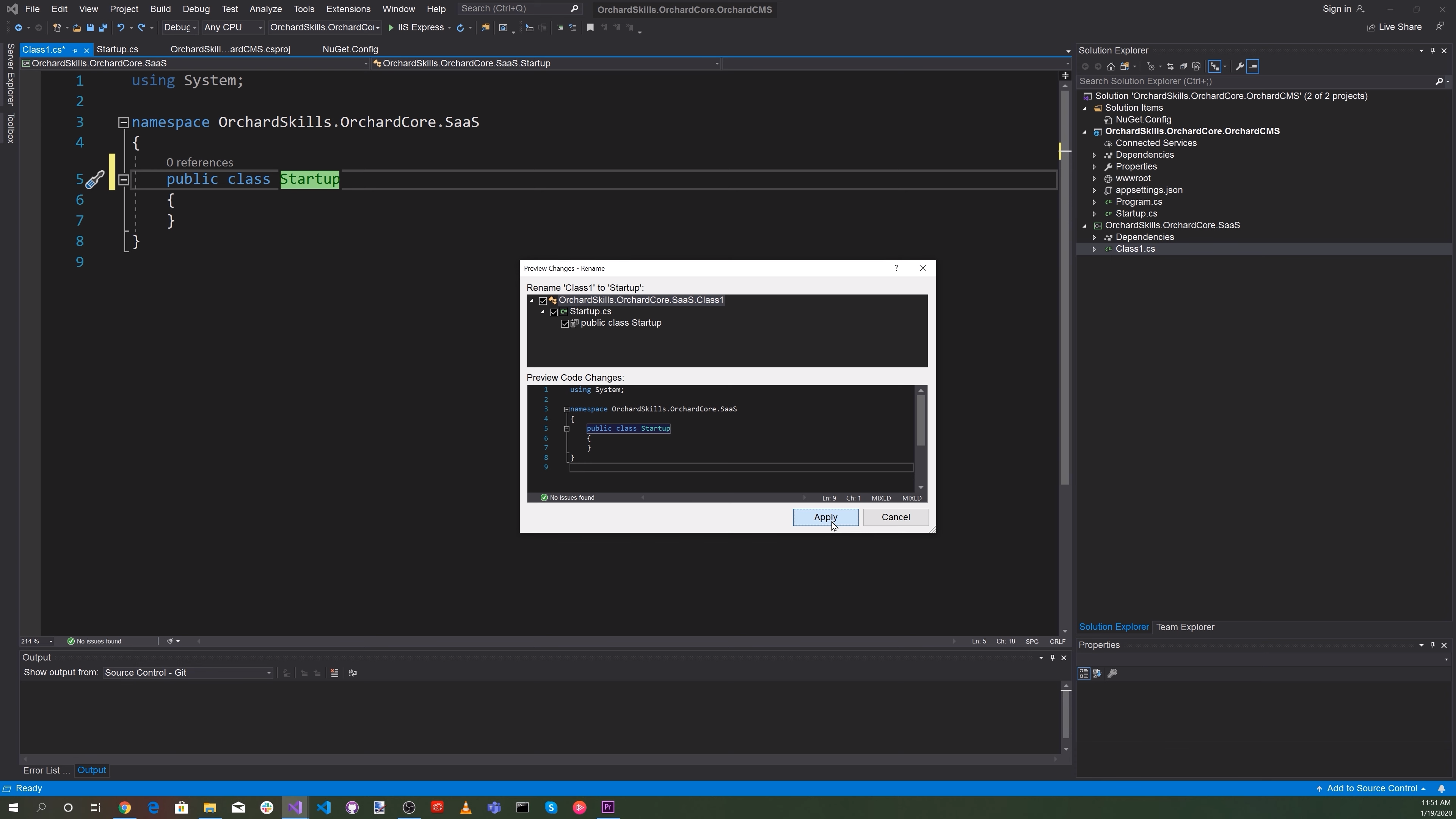Uncheck the Startup.cs checkbox in rename preview
Screen dimensions: 1456x819
(554, 312)
